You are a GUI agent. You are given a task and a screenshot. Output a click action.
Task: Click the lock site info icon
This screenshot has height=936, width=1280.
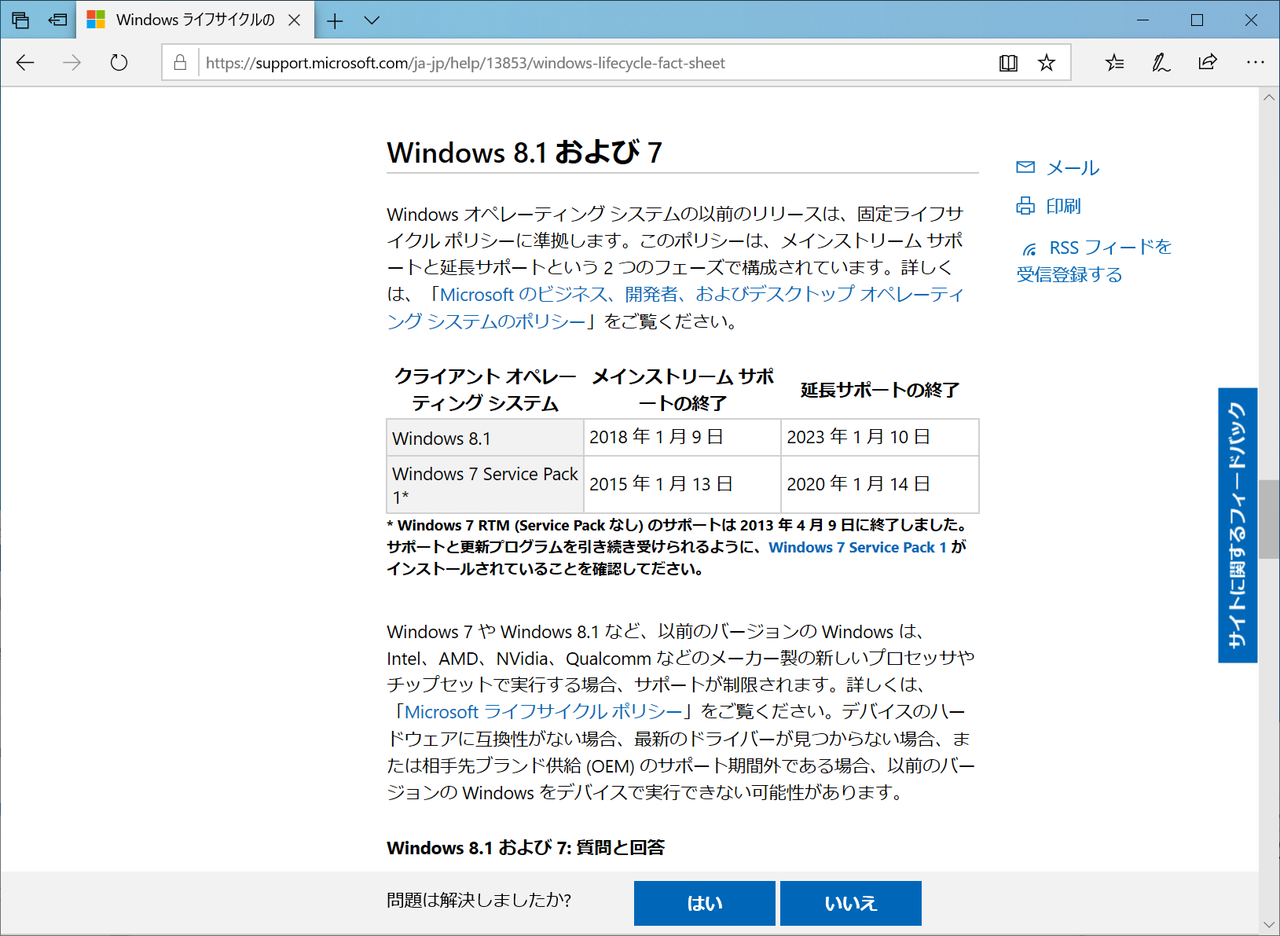click(180, 63)
